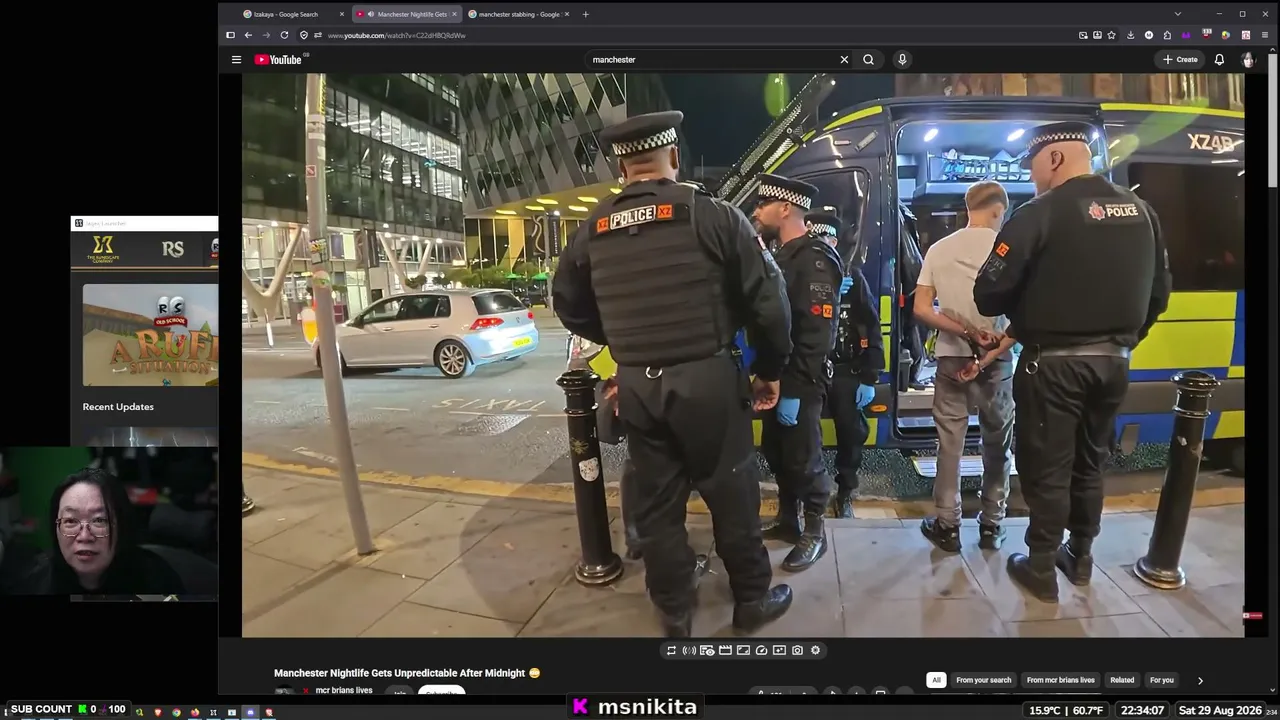1280x720 pixels.
Task: Click the Recent Updates heading in launcher
Action: coord(118,407)
